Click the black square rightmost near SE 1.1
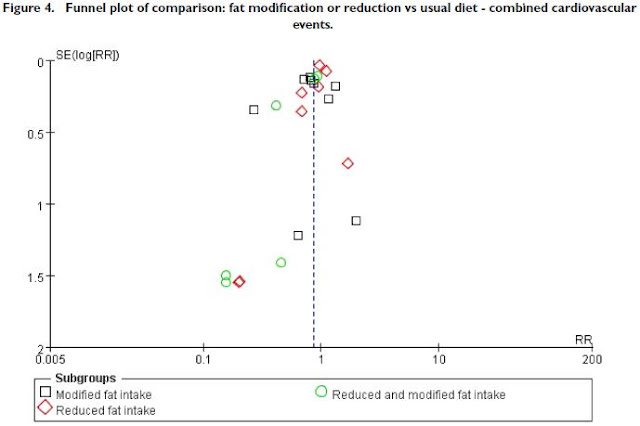 pos(356,221)
